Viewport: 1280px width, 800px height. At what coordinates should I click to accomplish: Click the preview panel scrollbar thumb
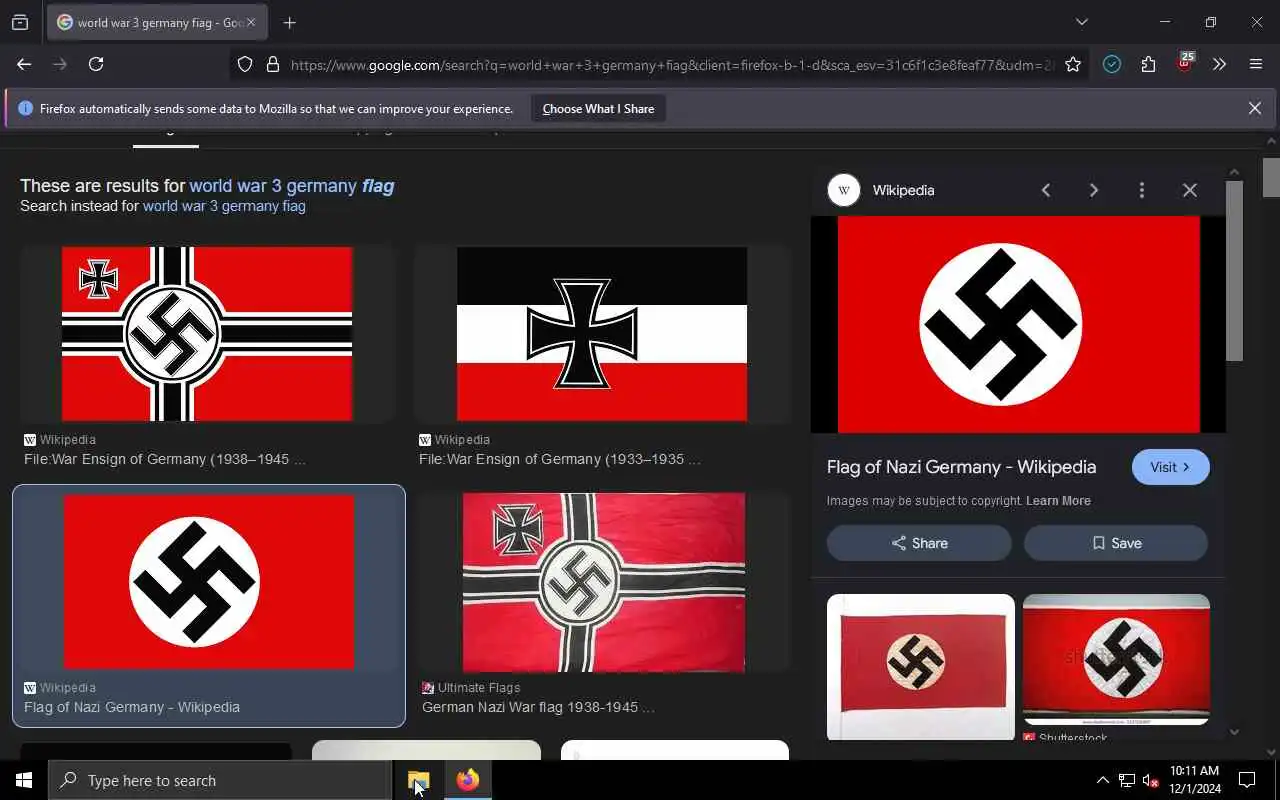pyautogui.click(x=1234, y=270)
